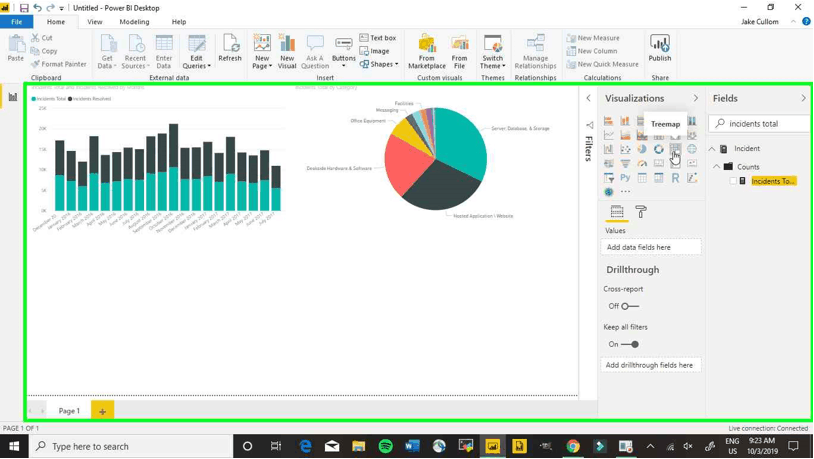
Task: Collapse the Fields pane chevron
Action: tap(803, 98)
